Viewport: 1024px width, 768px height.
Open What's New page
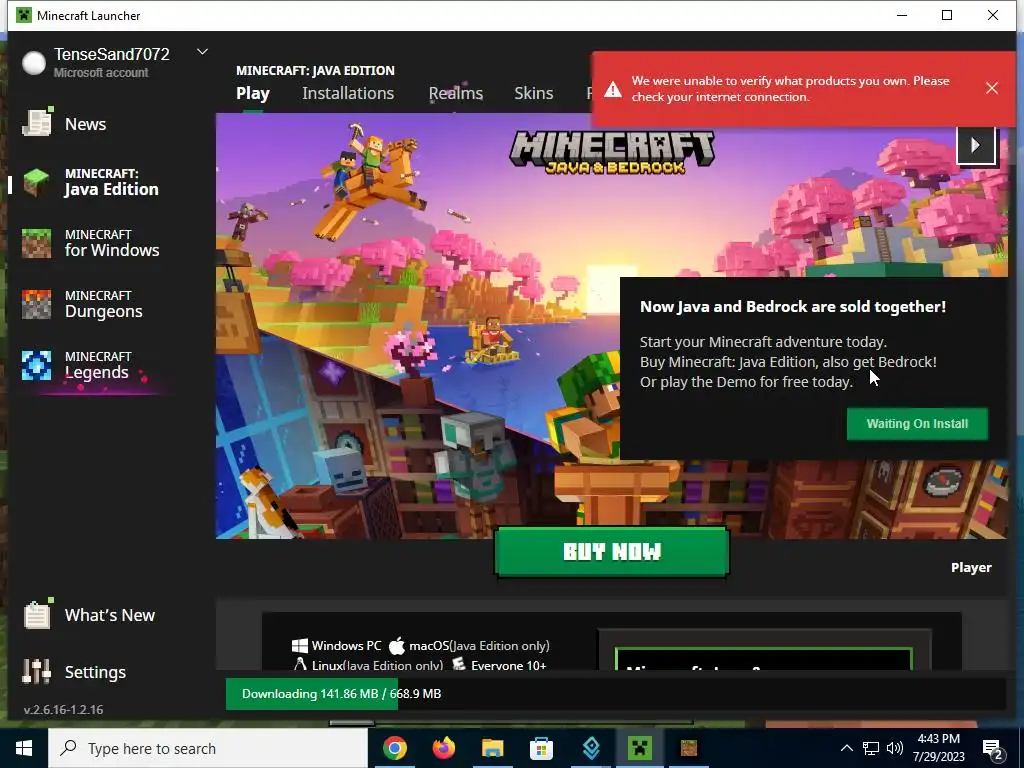click(89, 615)
